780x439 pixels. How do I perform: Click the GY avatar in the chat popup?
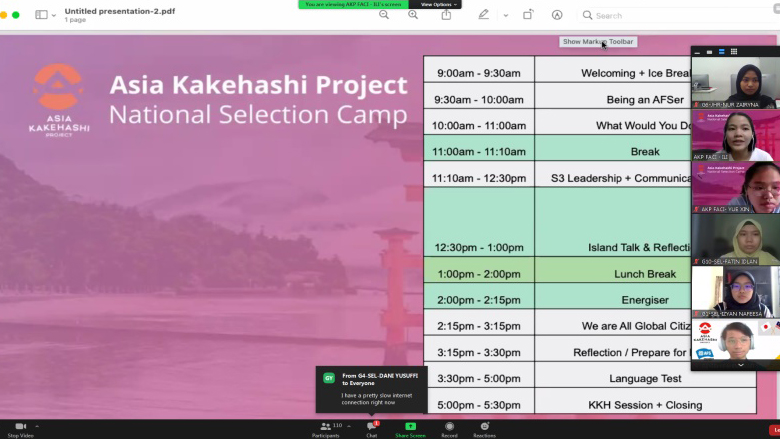(329, 378)
